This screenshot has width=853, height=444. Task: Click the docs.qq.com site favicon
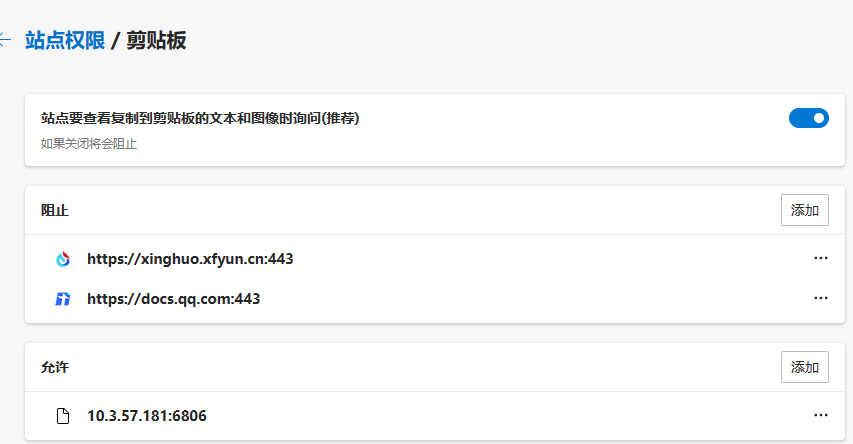pos(63,298)
